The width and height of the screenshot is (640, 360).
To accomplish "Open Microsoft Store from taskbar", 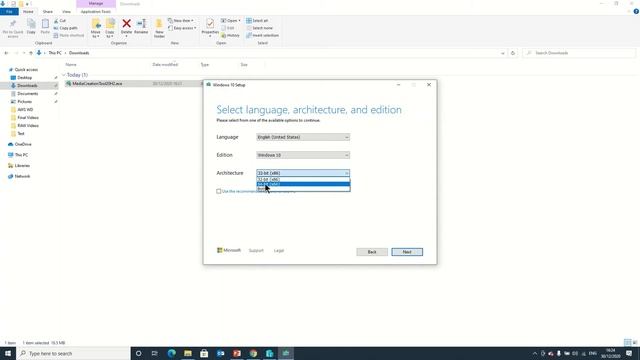I will click(x=204, y=353).
